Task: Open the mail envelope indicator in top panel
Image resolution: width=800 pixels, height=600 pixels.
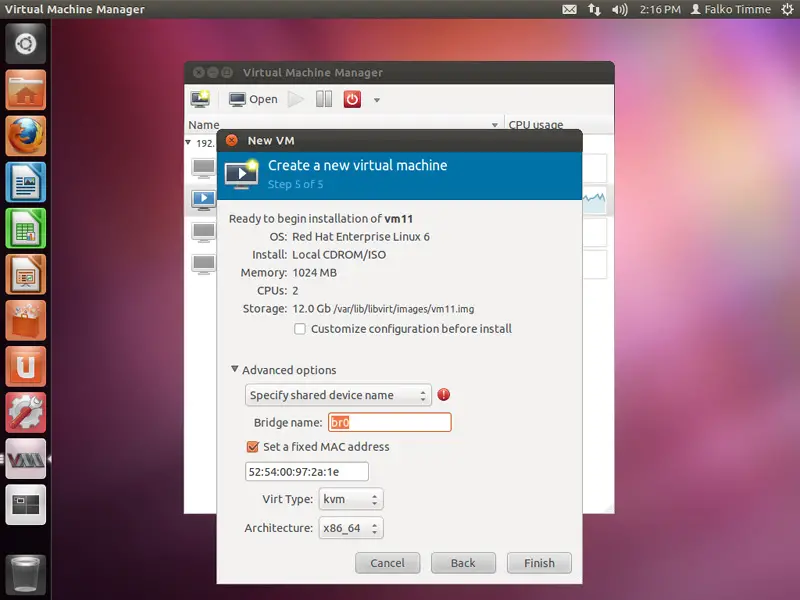Action: pyautogui.click(x=569, y=9)
